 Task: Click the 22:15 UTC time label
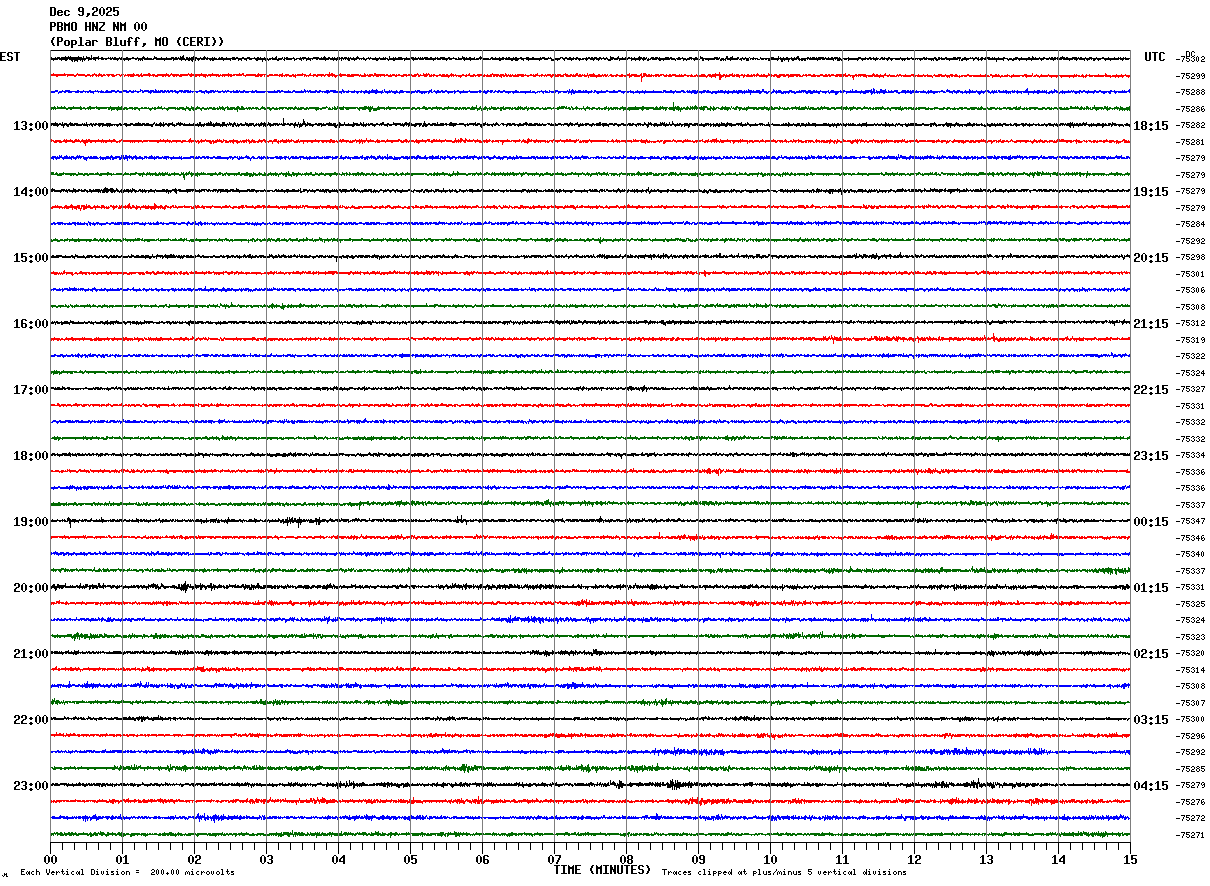1150,390
